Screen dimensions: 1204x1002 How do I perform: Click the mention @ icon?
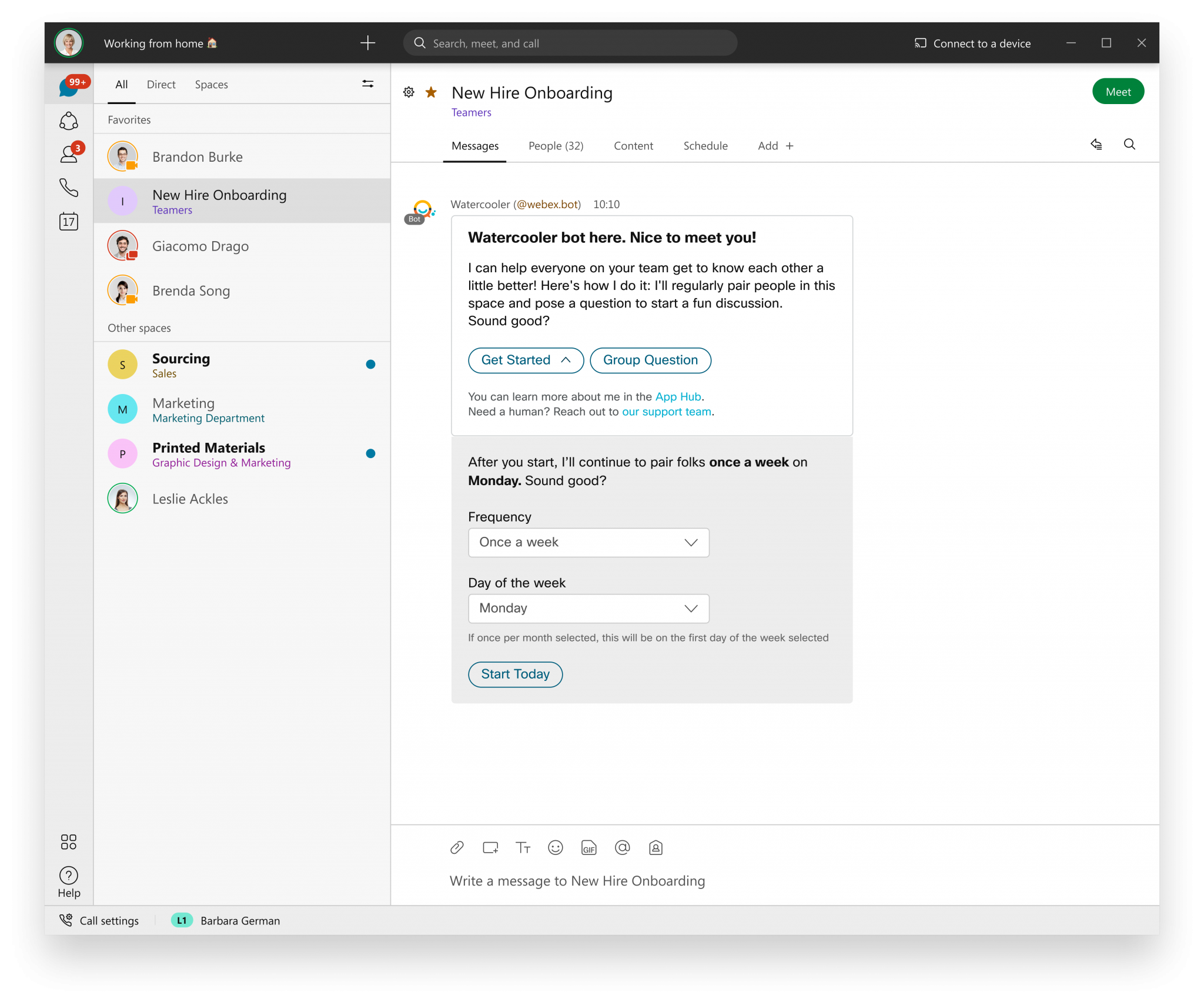point(622,847)
